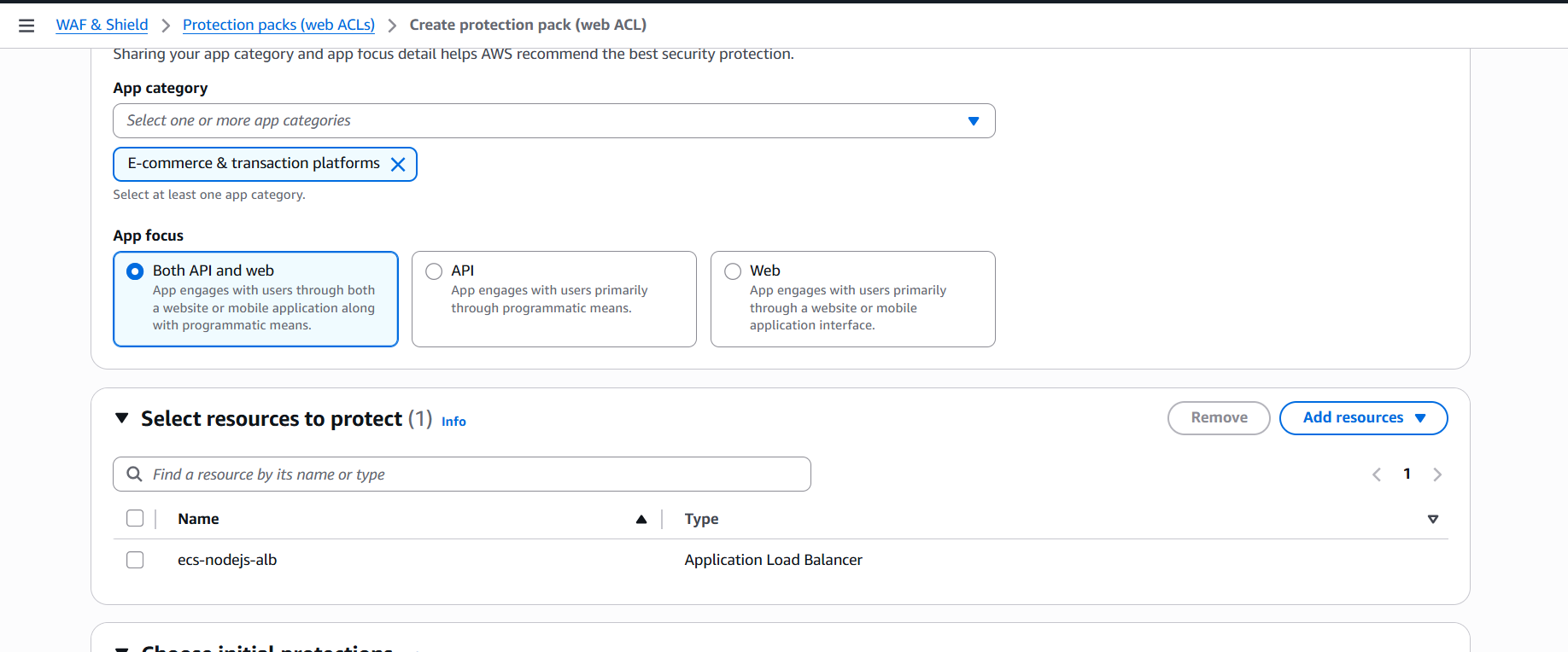1568x652 pixels.
Task: Click the Info icon next to Select resources
Action: pos(453,421)
